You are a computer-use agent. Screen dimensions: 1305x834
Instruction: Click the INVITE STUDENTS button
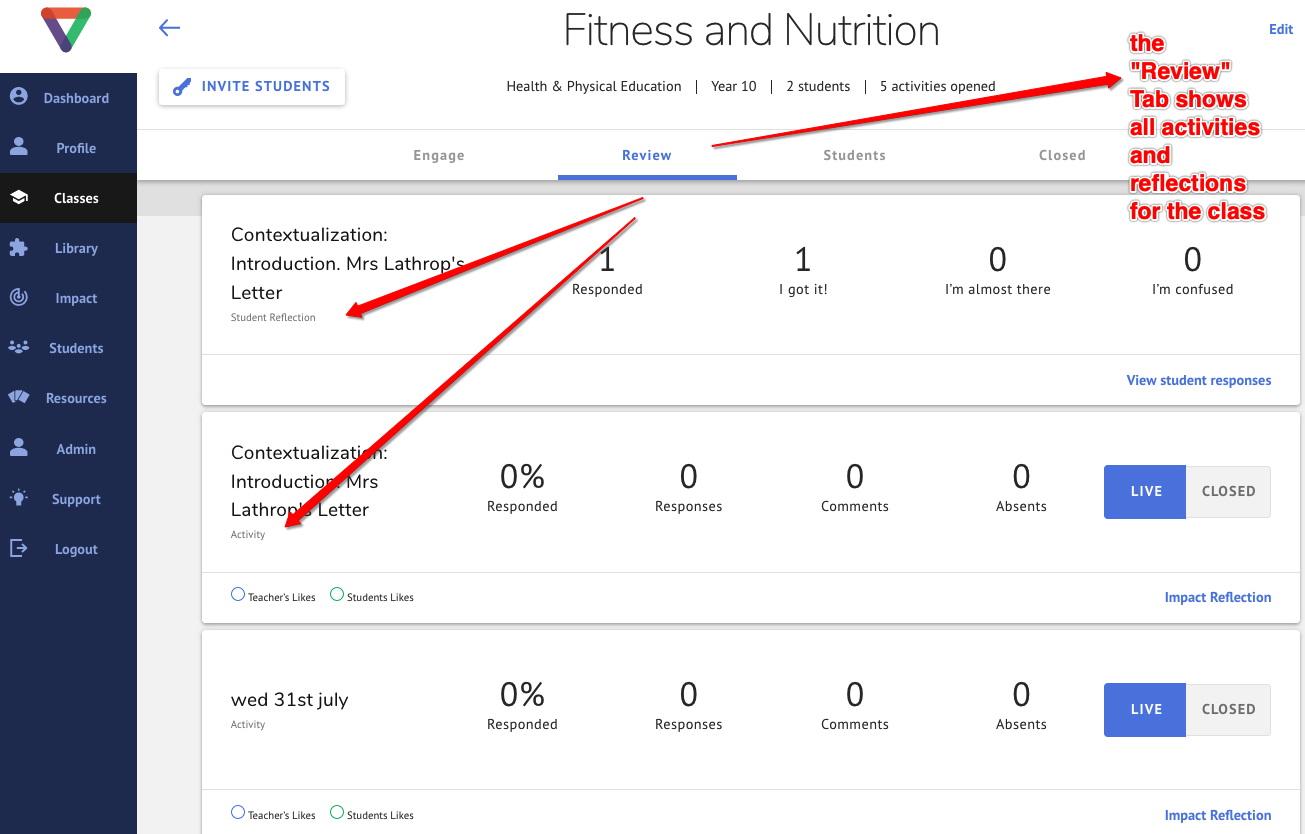coord(252,87)
